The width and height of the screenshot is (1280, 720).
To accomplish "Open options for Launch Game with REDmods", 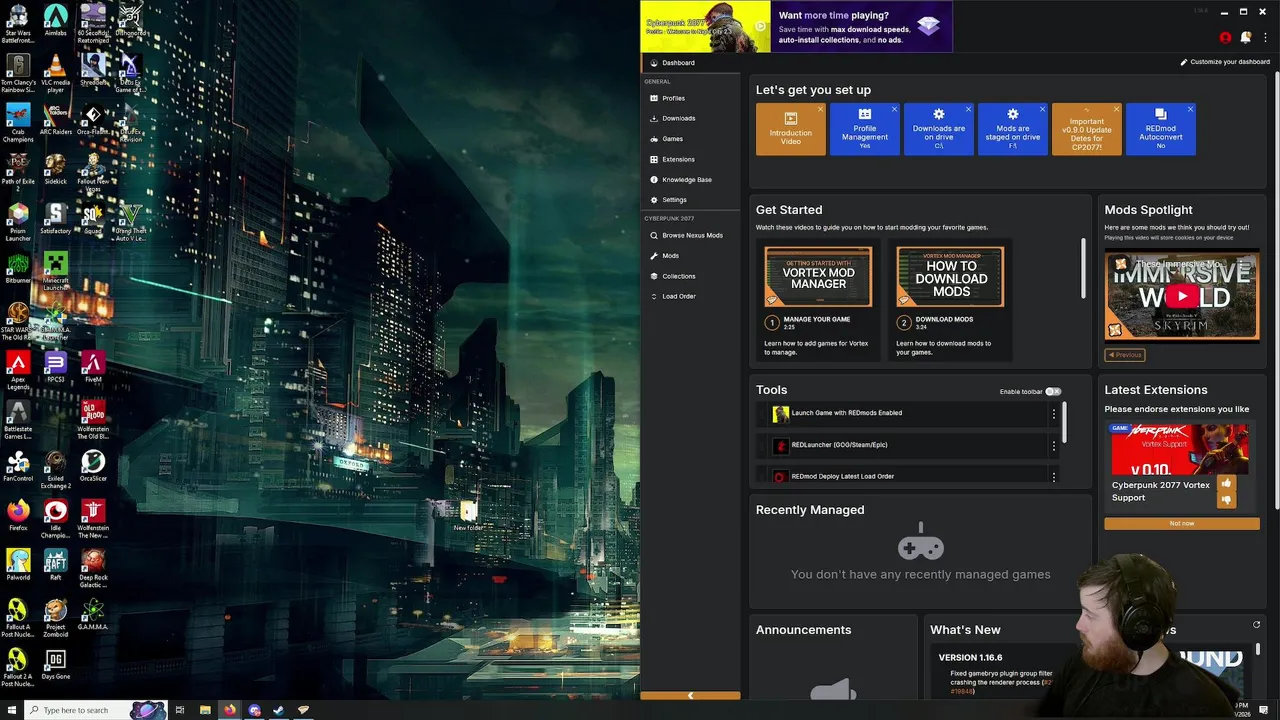I will pos(1053,413).
